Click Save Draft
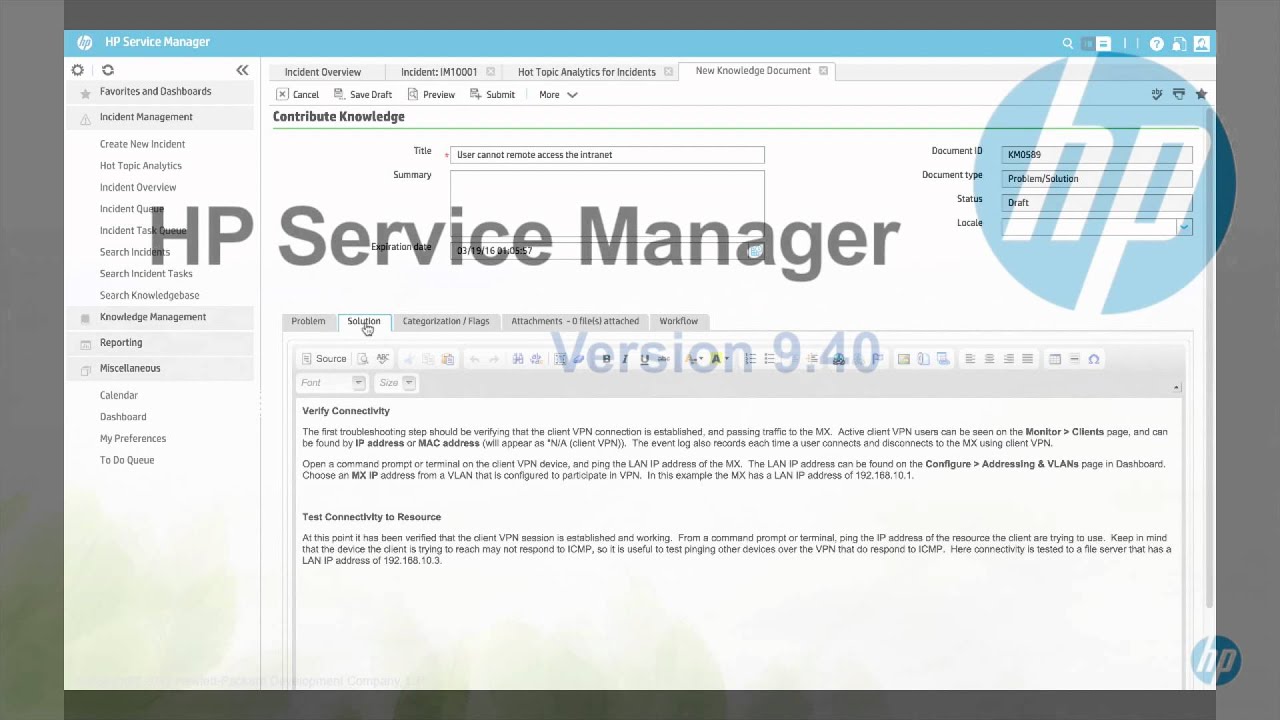Image resolution: width=1280 pixels, height=720 pixels. 363,94
